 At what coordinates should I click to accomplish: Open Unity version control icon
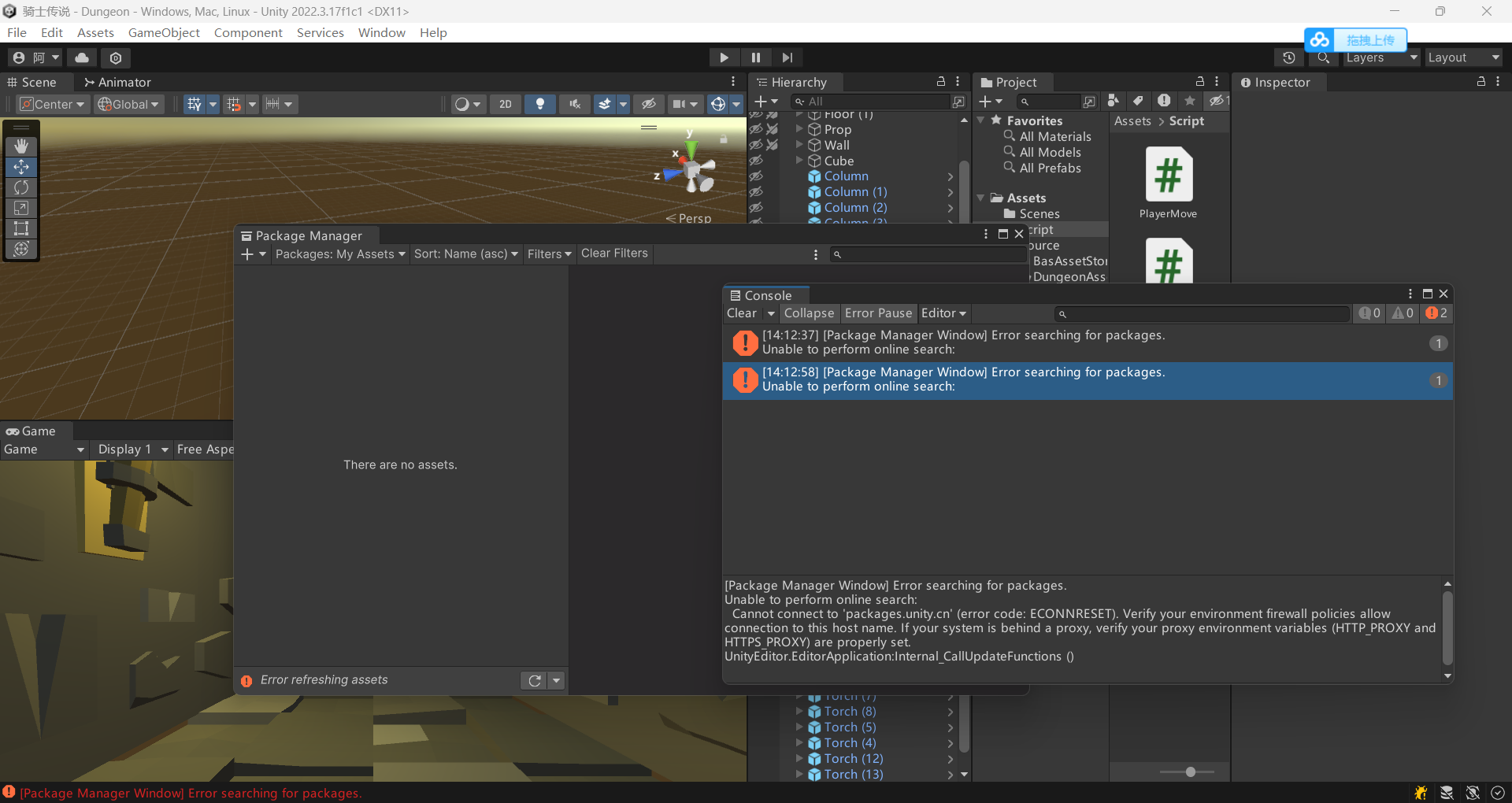click(116, 57)
